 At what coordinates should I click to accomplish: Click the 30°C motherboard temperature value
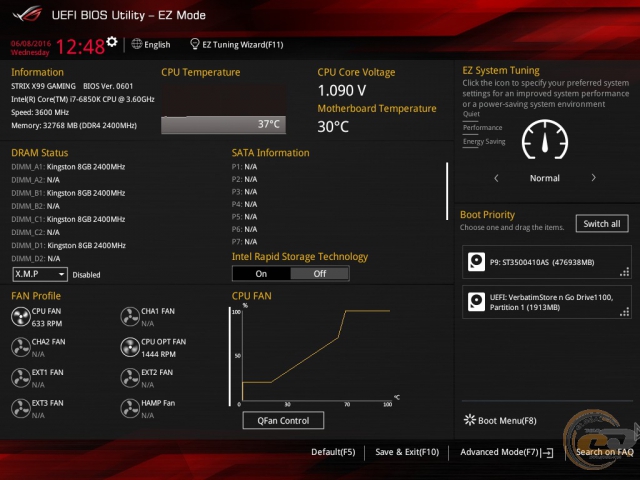[333, 127]
